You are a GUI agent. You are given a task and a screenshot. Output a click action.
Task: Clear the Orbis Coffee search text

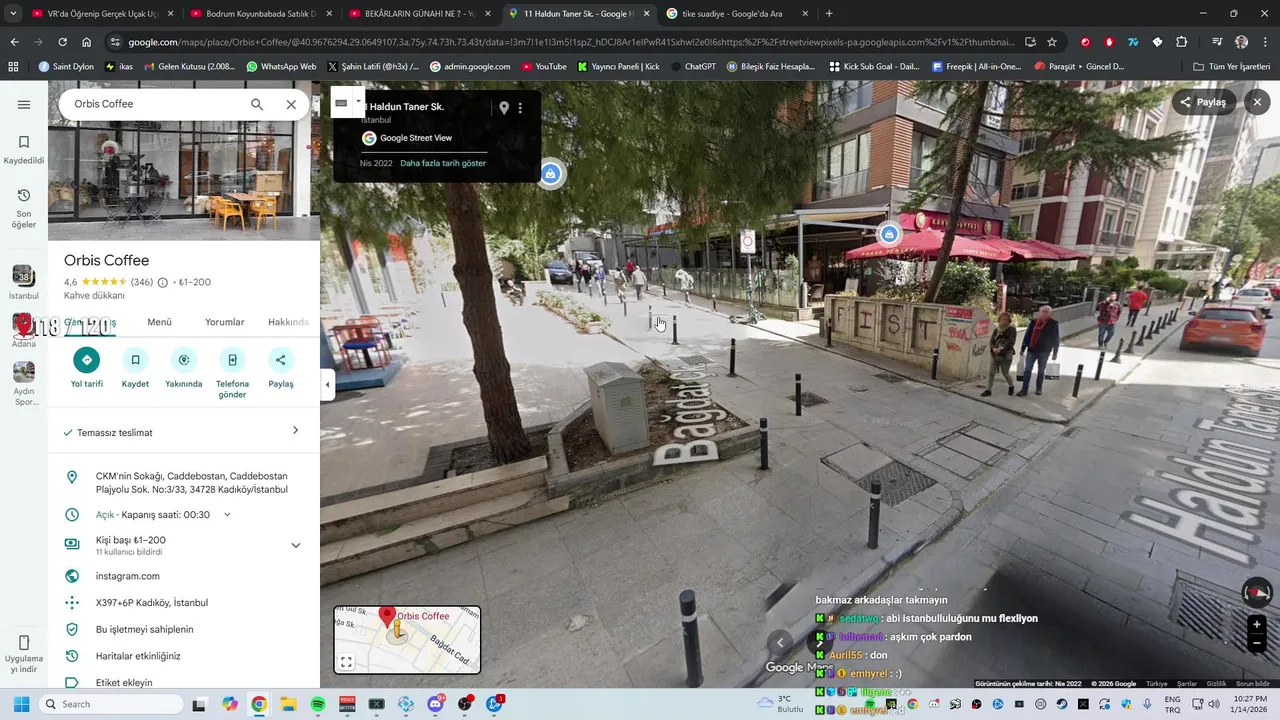pos(291,104)
